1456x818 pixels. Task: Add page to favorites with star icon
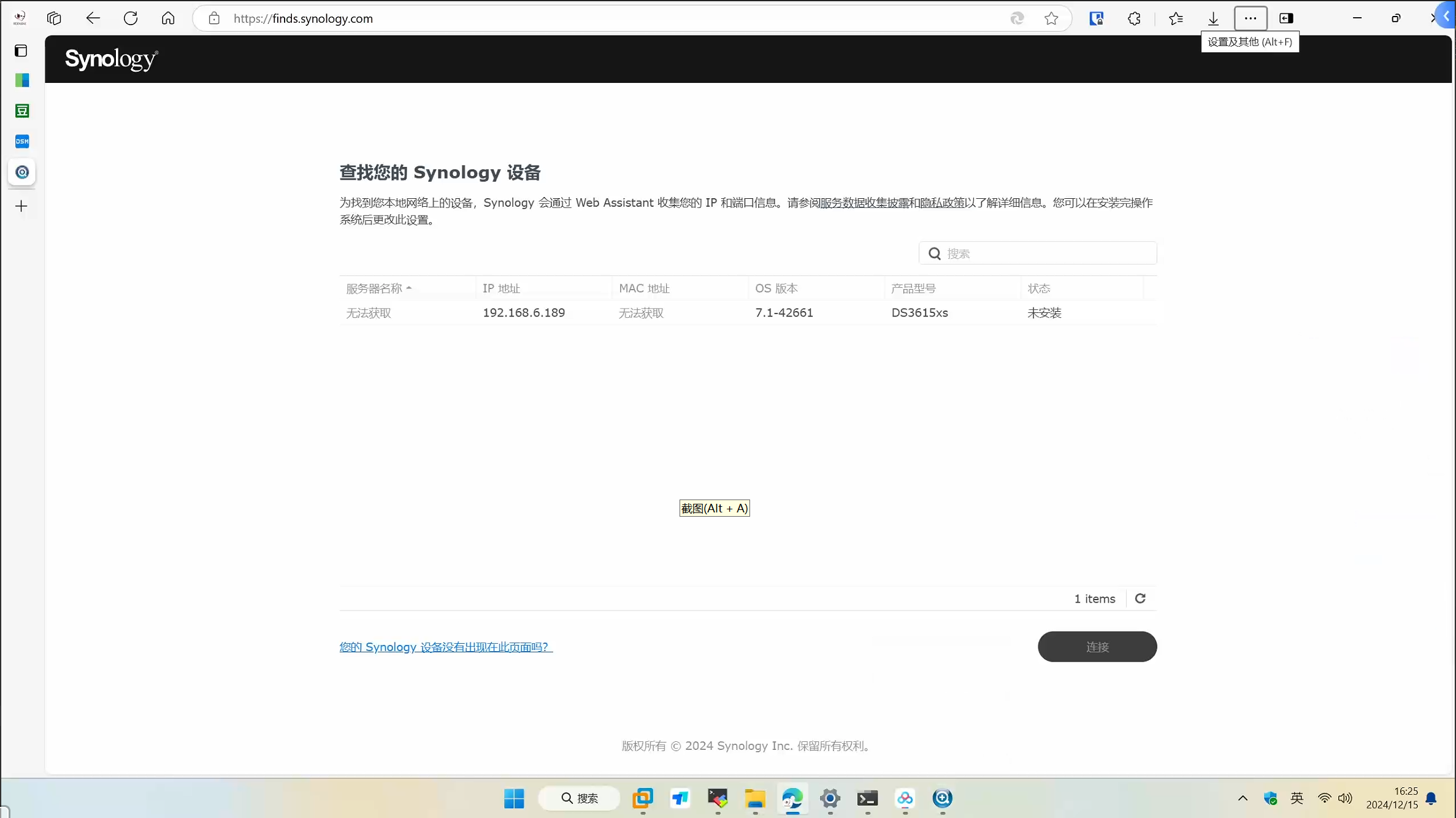tap(1051, 18)
